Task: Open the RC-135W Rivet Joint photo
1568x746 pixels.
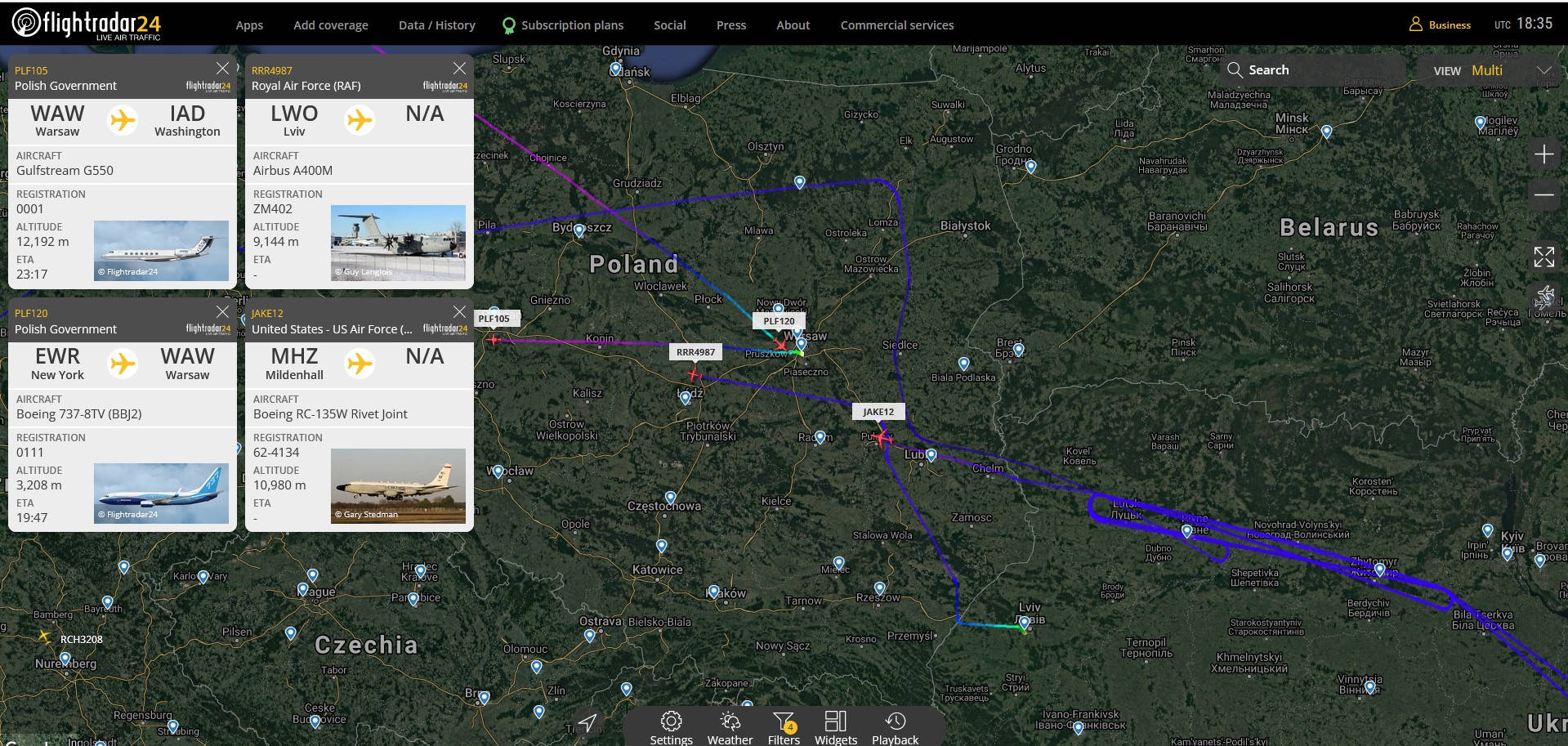Action: pyautogui.click(x=398, y=486)
